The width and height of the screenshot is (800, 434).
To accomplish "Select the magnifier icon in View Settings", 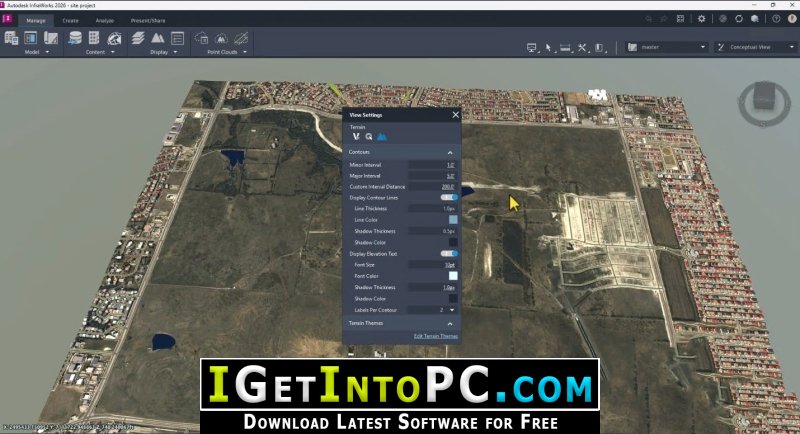I will [x=369, y=137].
